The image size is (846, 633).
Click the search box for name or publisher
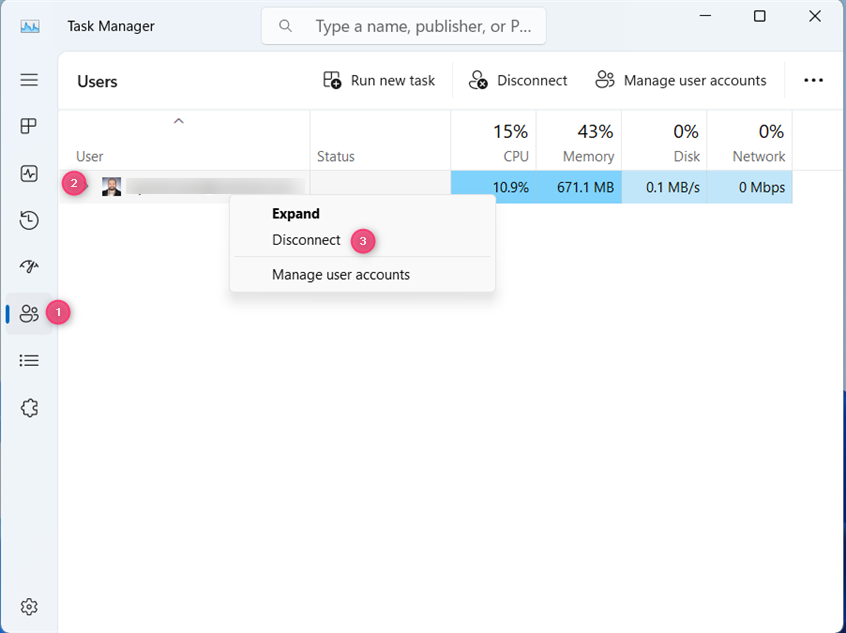click(404, 26)
